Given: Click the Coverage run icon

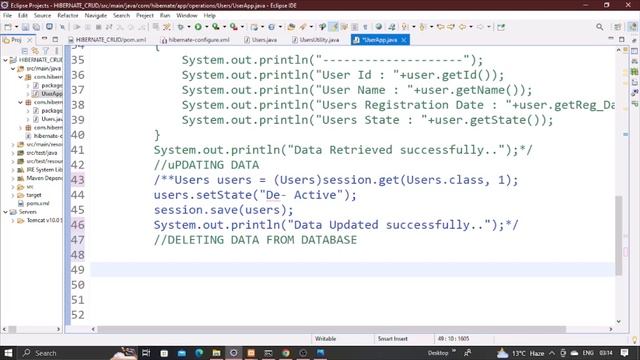Looking at the screenshot, I should point(216,27).
